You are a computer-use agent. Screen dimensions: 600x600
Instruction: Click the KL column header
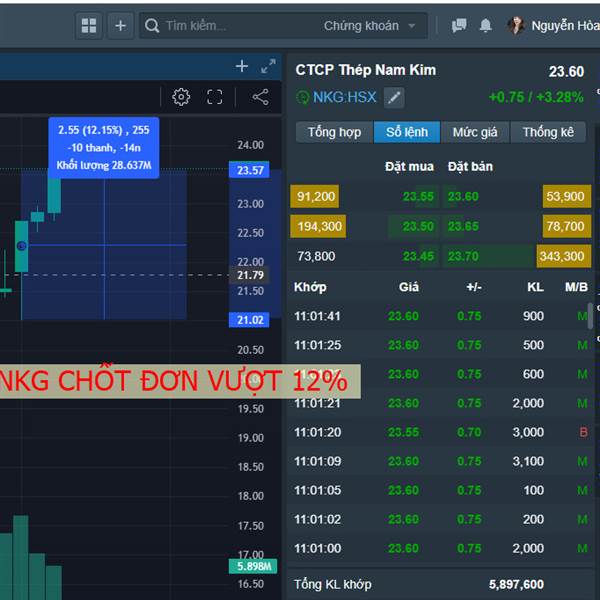click(x=535, y=287)
